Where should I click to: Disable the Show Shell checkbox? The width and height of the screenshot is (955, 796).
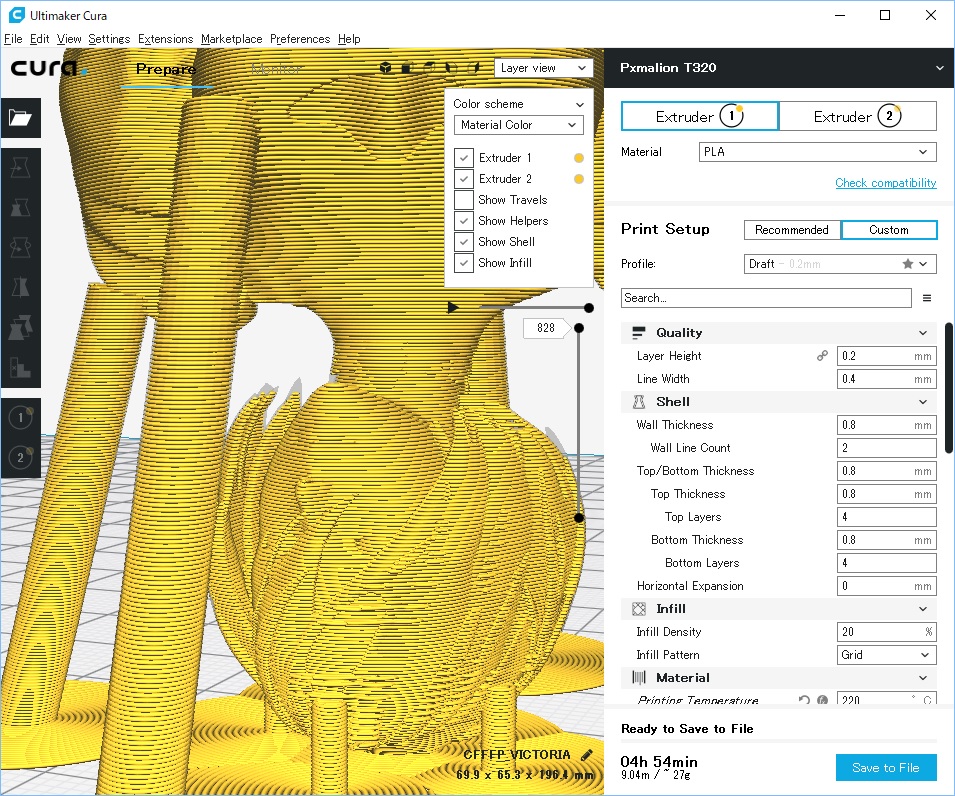tap(464, 242)
